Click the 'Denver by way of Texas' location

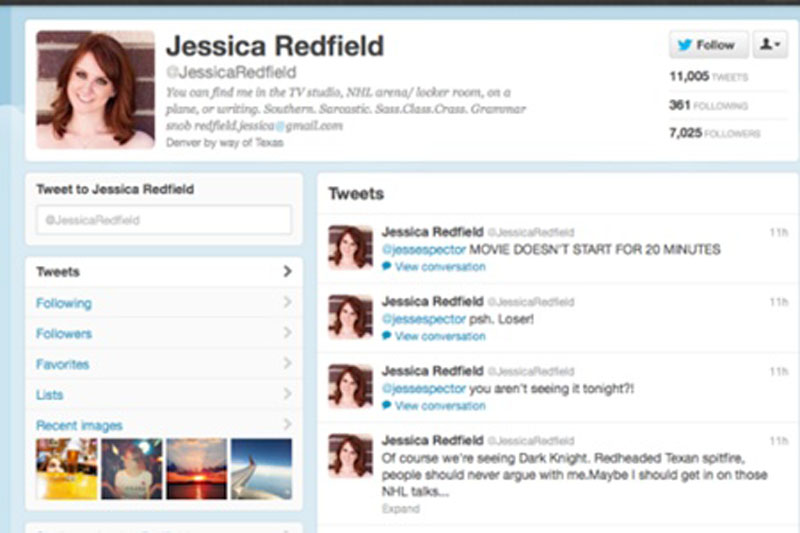224,142
